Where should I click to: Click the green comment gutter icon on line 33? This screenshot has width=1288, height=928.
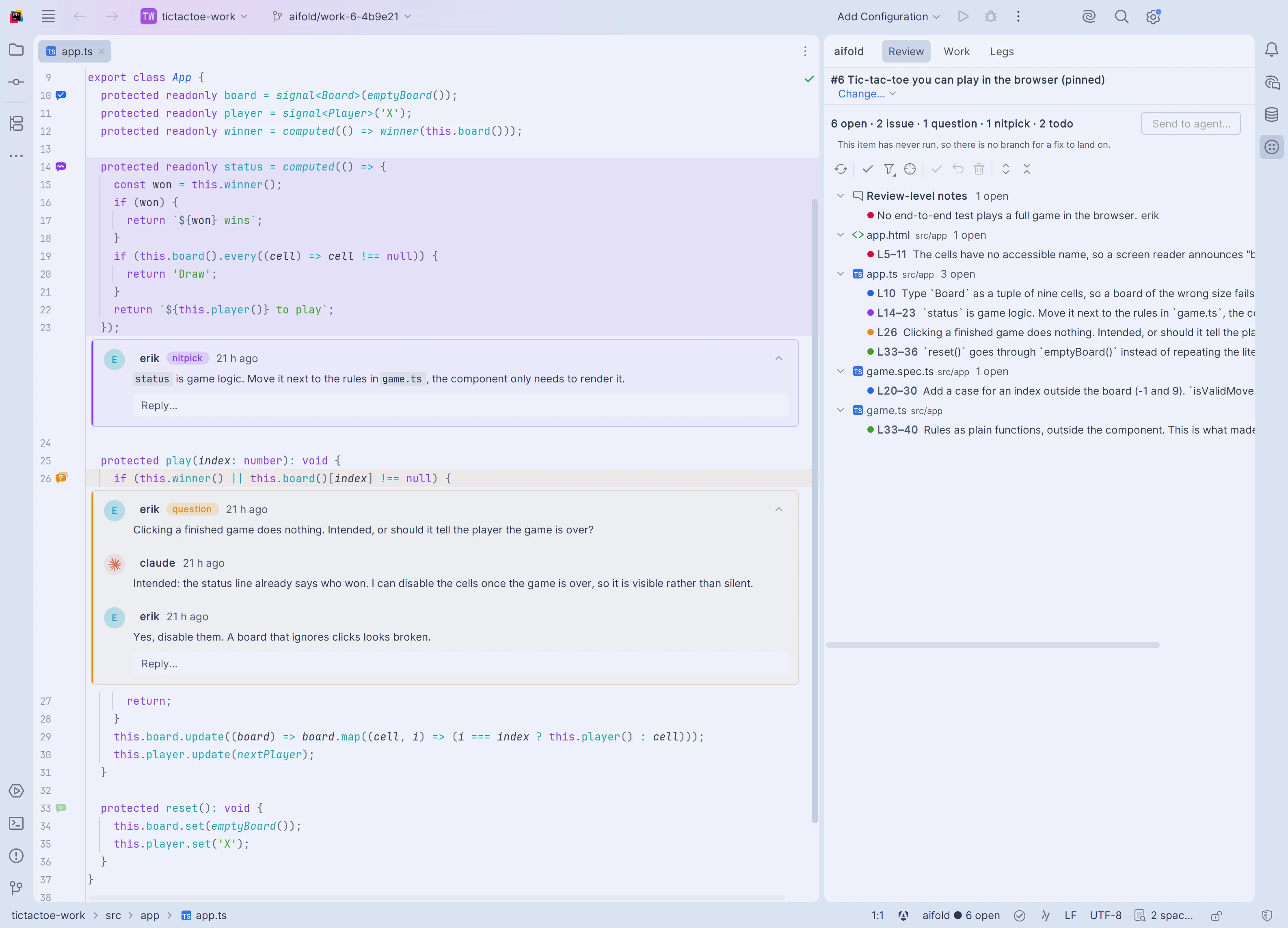61,808
